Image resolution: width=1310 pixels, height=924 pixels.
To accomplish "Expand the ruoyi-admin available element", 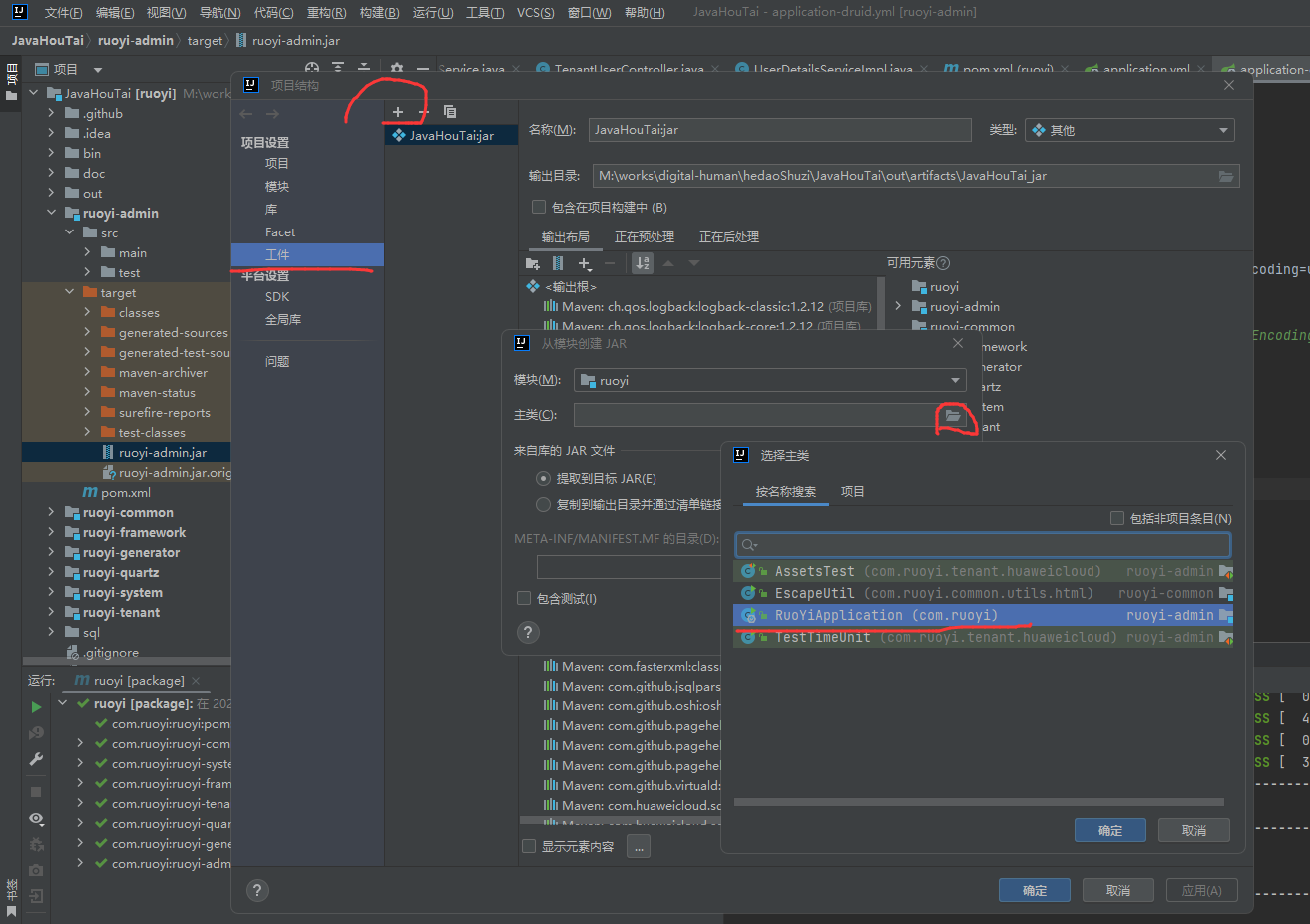I will click(898, 306).
